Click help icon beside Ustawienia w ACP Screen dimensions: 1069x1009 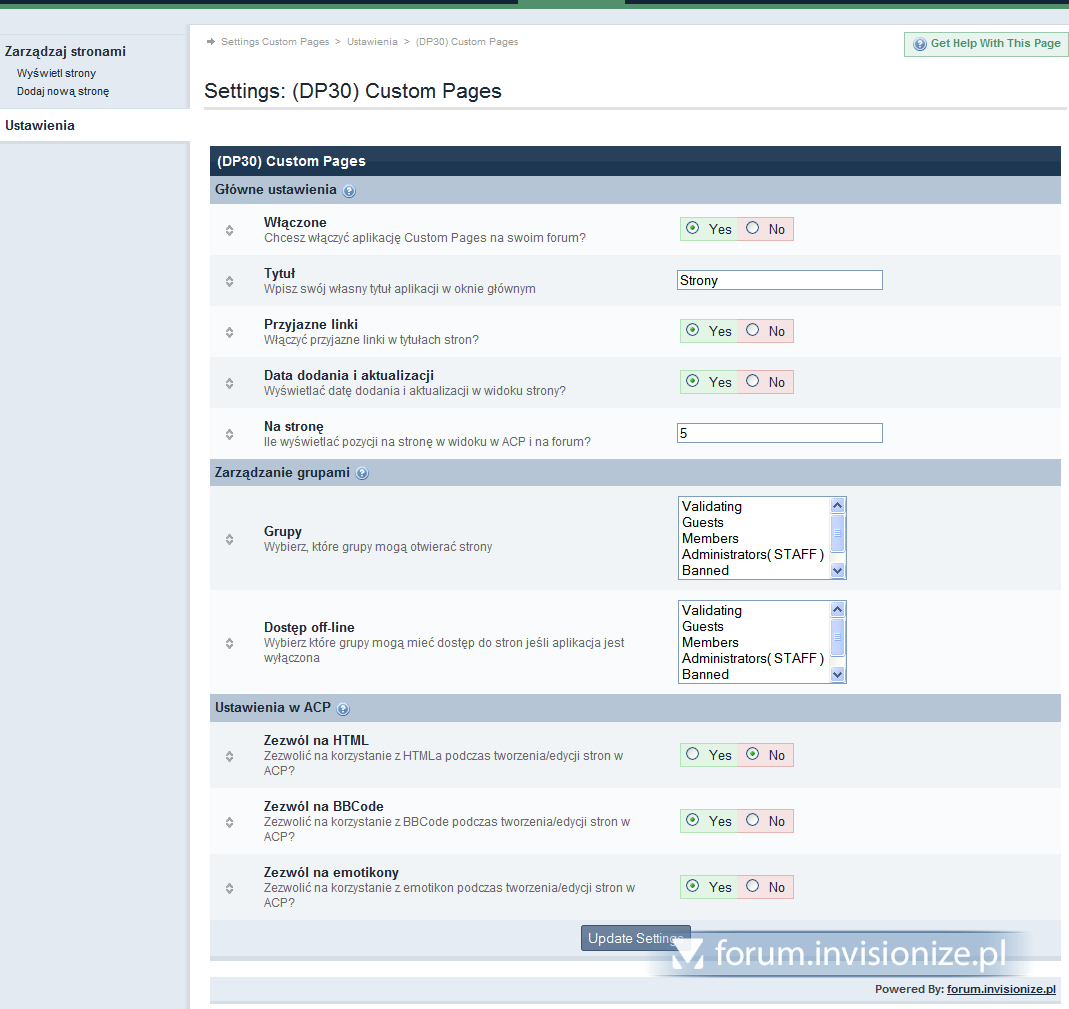click(x=343, y=709)
